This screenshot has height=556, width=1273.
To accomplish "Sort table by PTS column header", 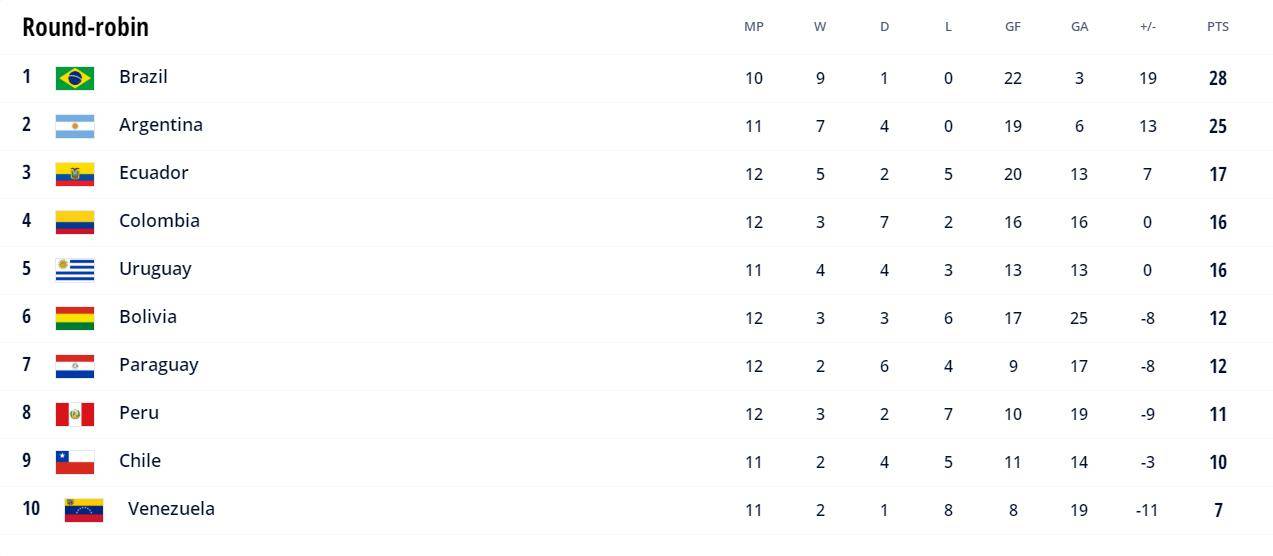I will [x=1217, y=27].
